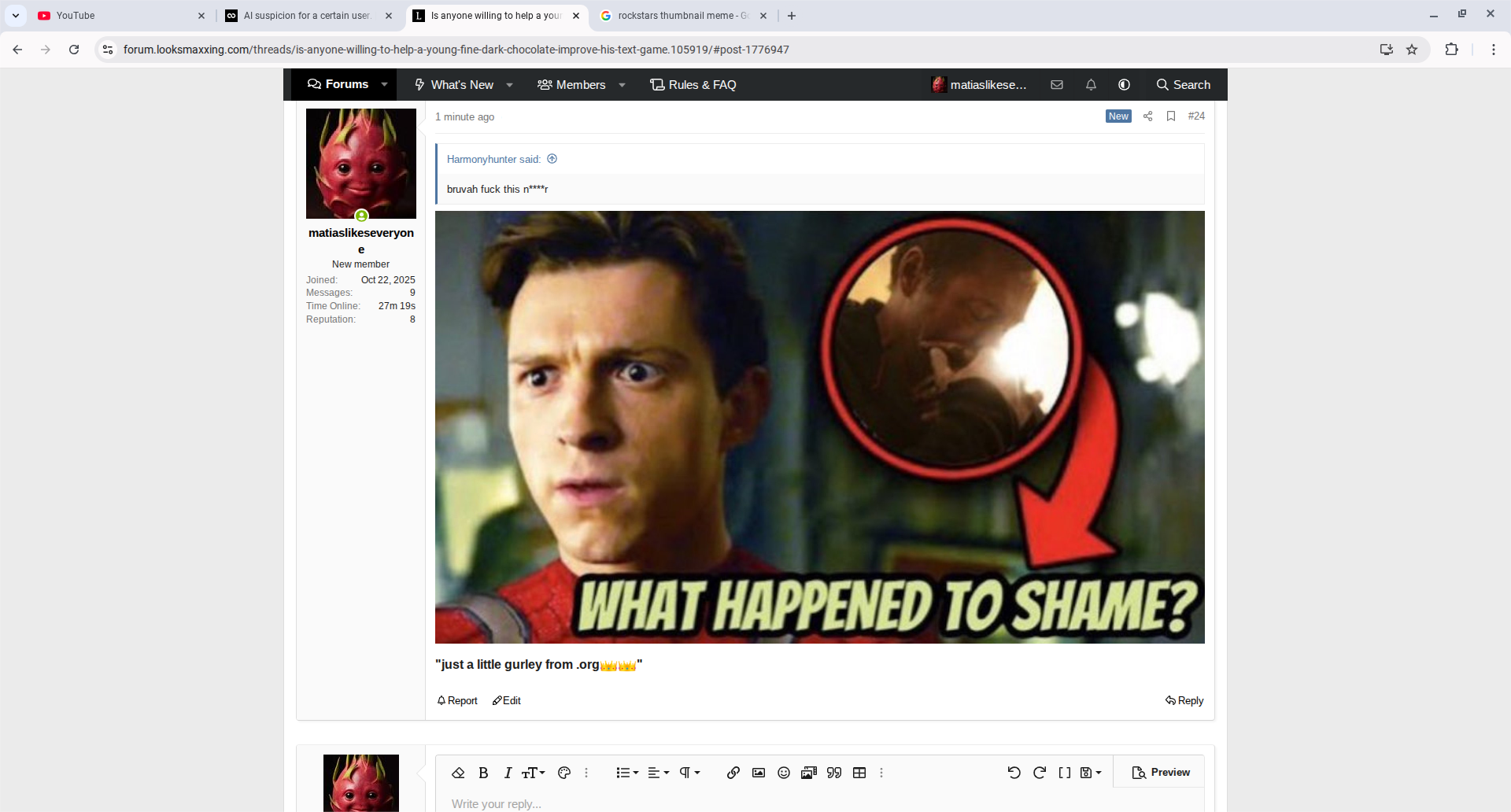
Task: Open the text color palette
Action: [563, 773]
